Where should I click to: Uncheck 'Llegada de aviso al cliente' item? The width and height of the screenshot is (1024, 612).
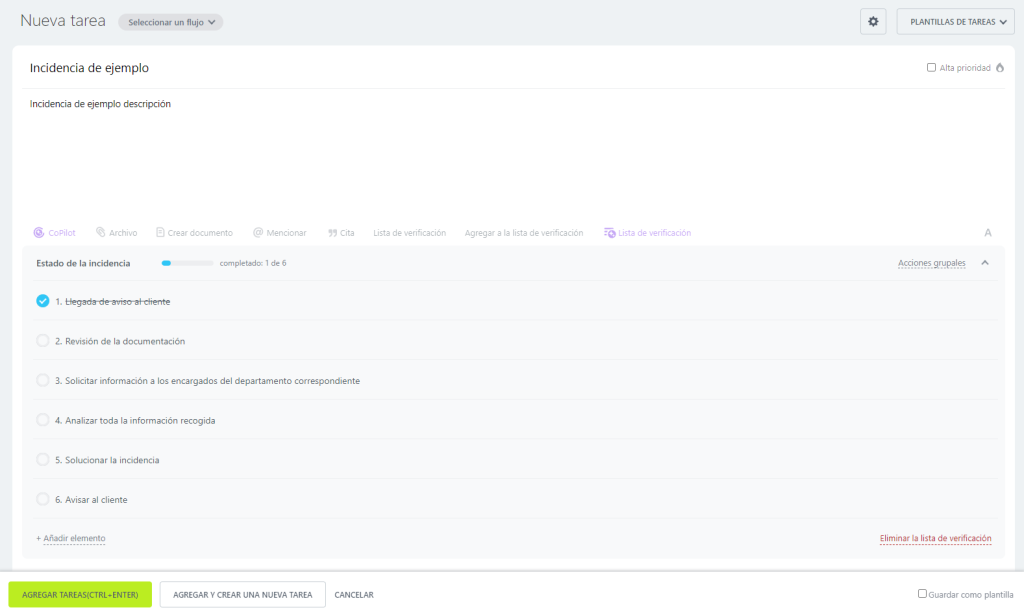(x=43, y=301)
